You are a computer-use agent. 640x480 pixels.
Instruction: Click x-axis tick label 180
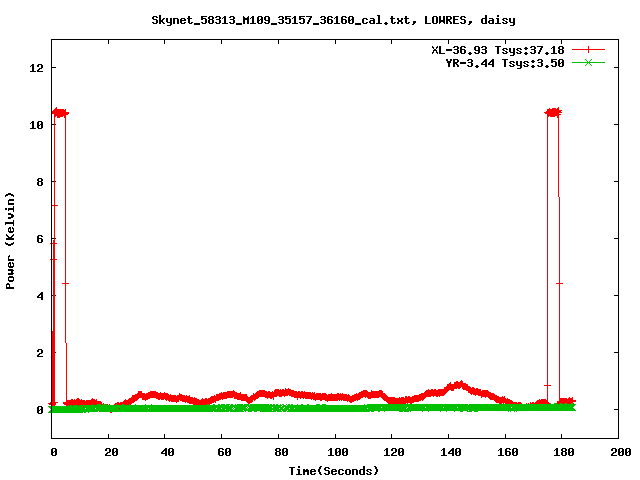[x=564, y=452]
